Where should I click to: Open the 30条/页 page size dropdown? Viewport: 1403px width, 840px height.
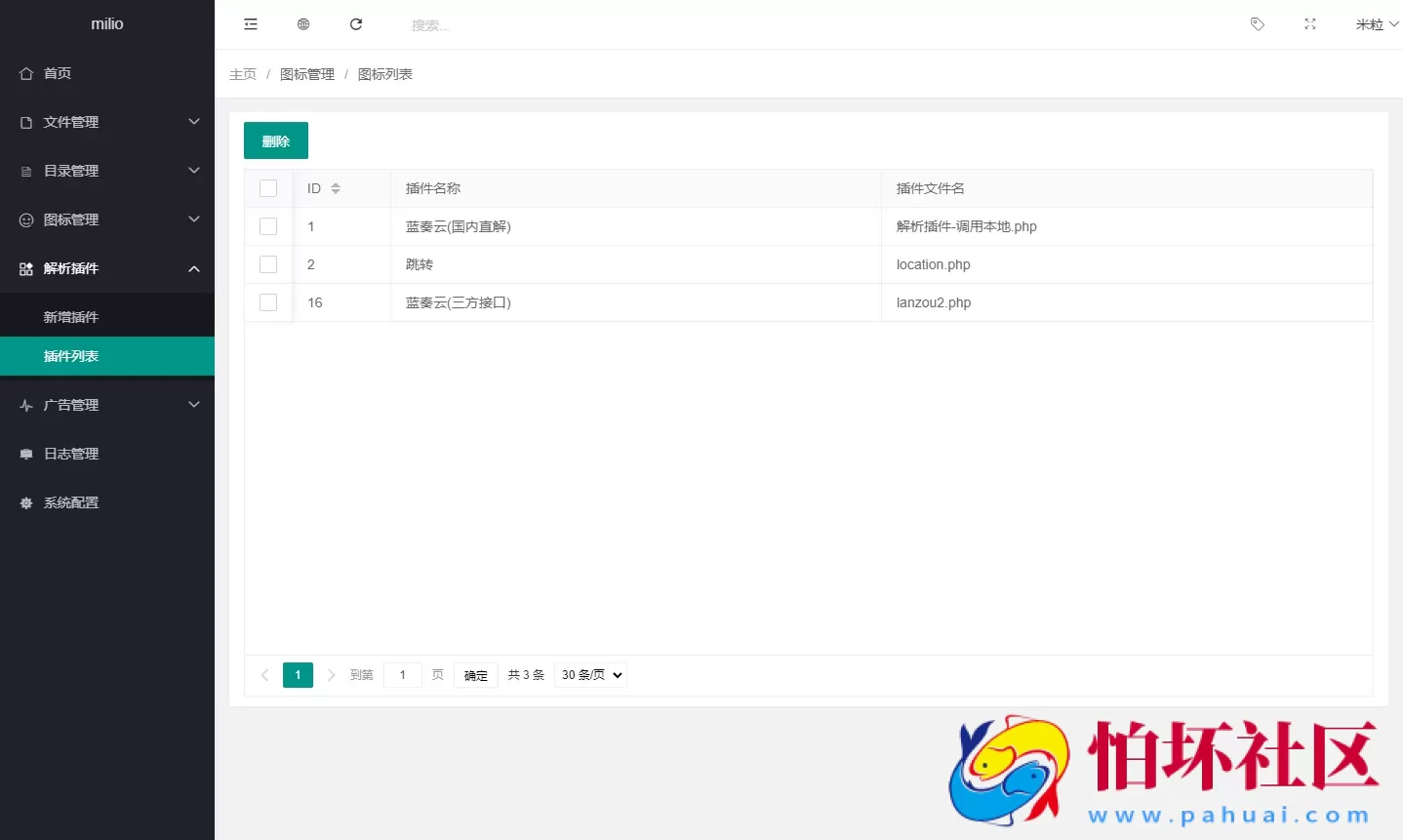tap(589, 674)
